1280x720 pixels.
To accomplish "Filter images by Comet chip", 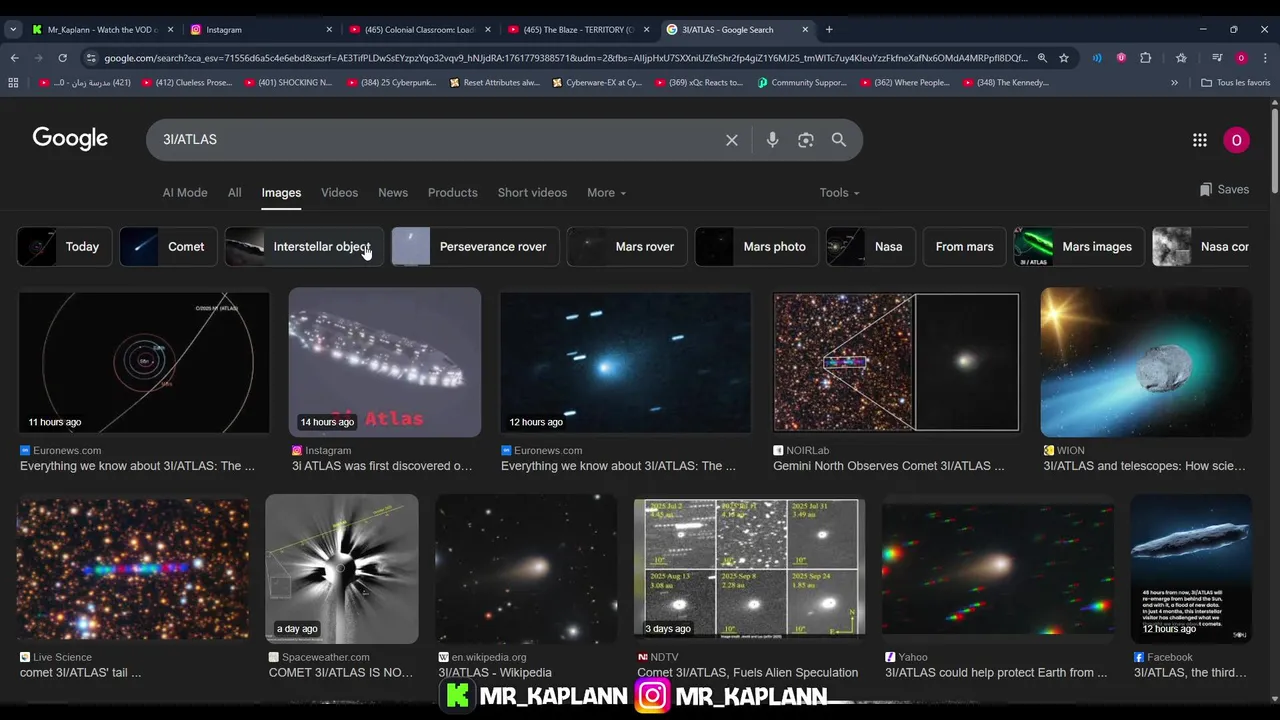I will [167, 247].
